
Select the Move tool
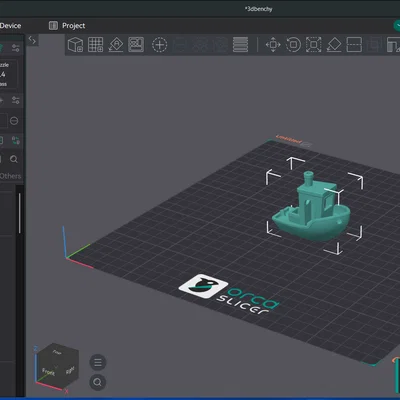coord(273,45)
